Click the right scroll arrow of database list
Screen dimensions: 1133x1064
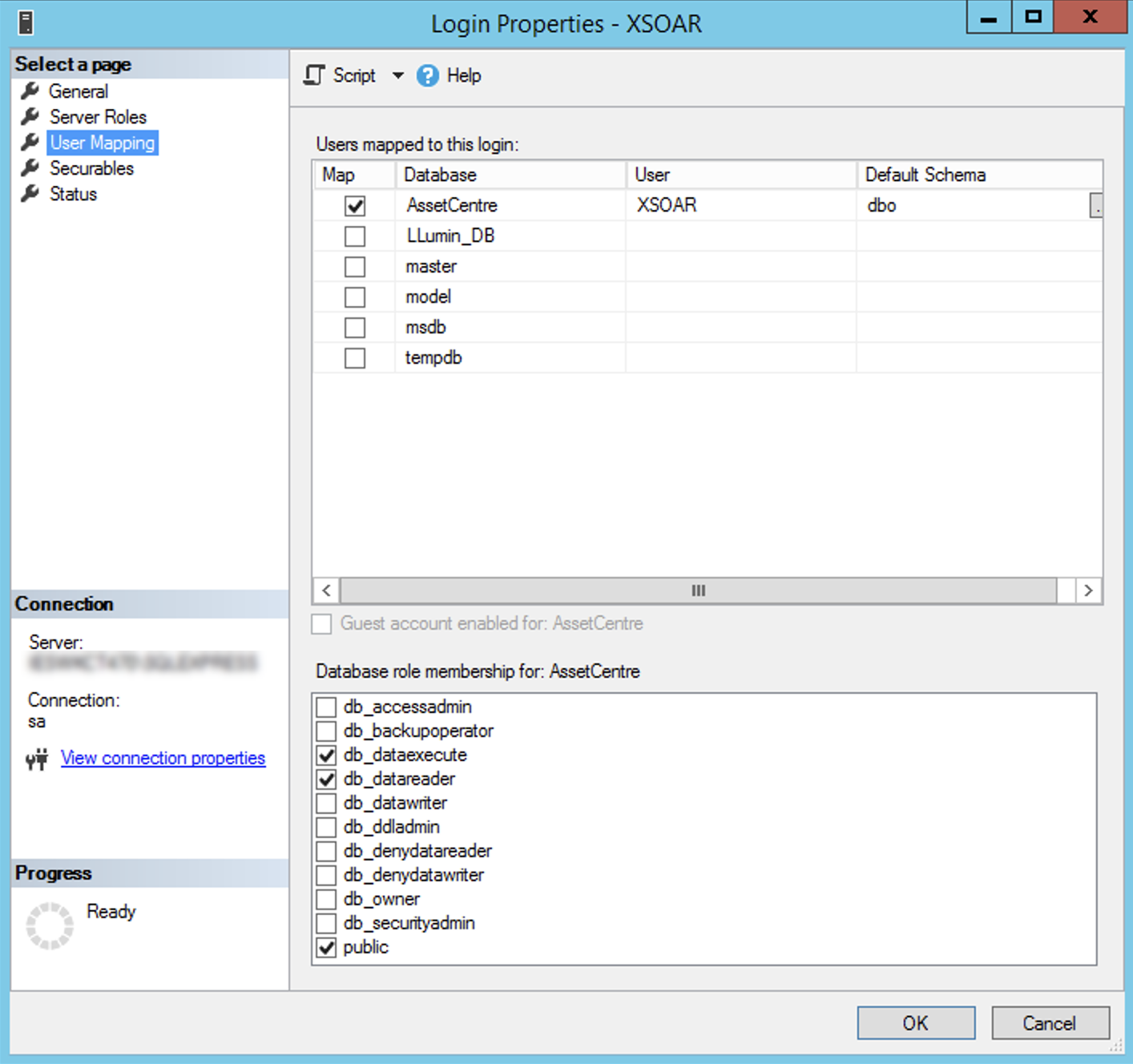(x=1087, y=590)
